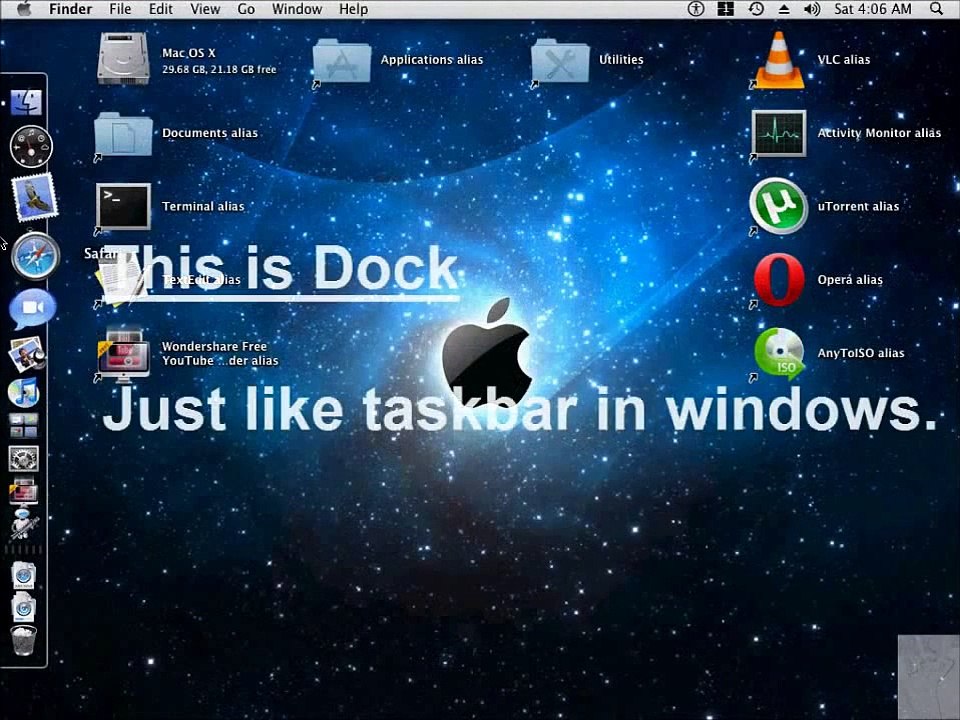Select the VLC alias cone icon
Image resolution: width=960 pixels, height=720 pixels.
[778, 60]
